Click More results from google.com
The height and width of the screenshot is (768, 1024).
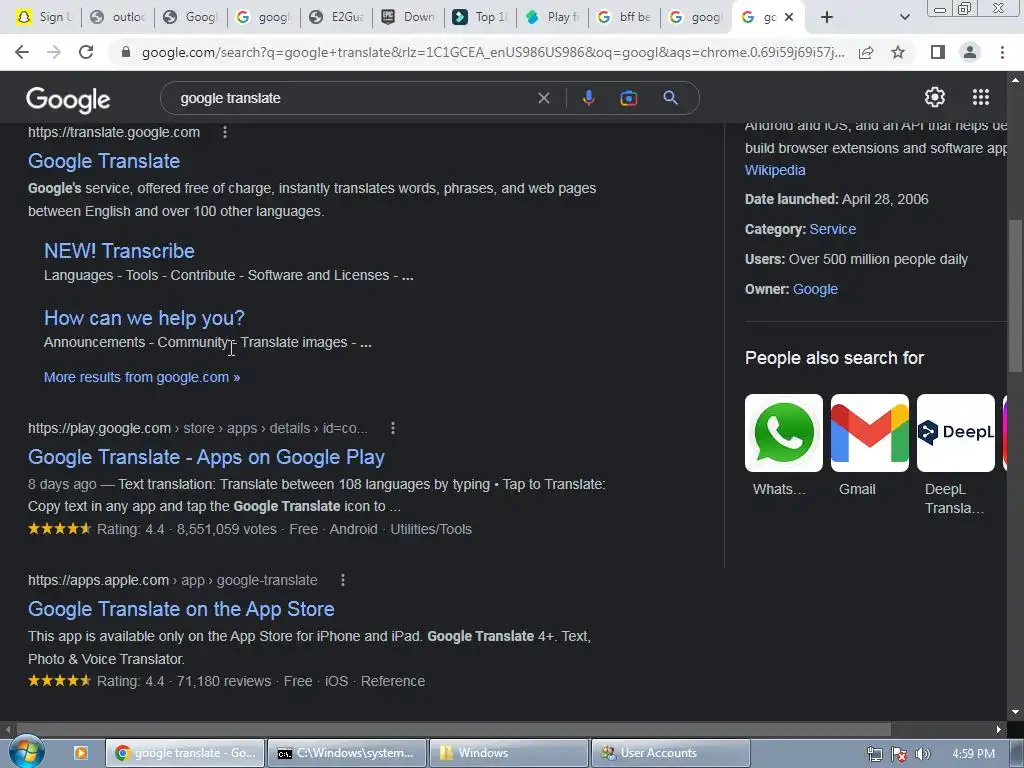coord(142,377)
